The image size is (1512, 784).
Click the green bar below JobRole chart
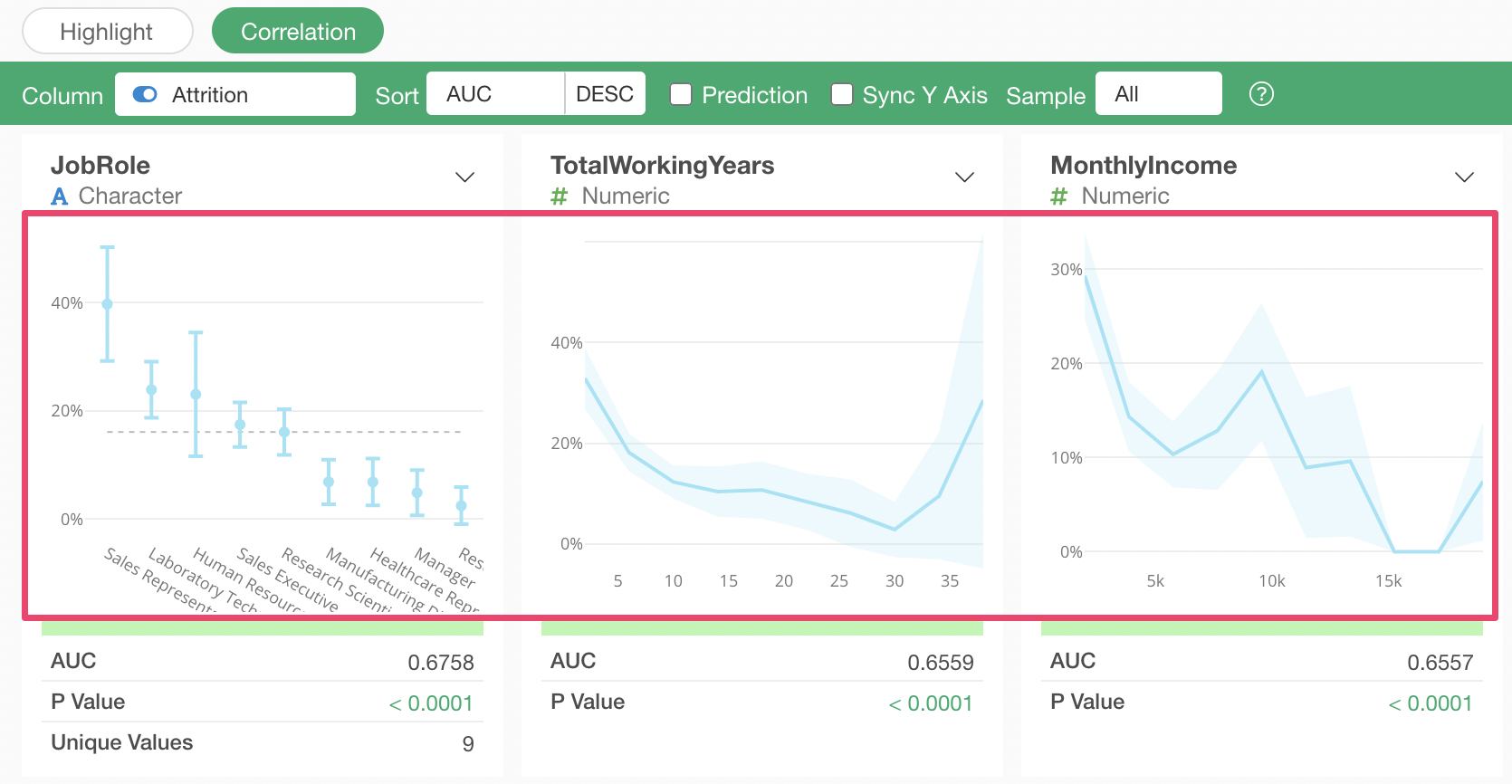coord(263,628)
